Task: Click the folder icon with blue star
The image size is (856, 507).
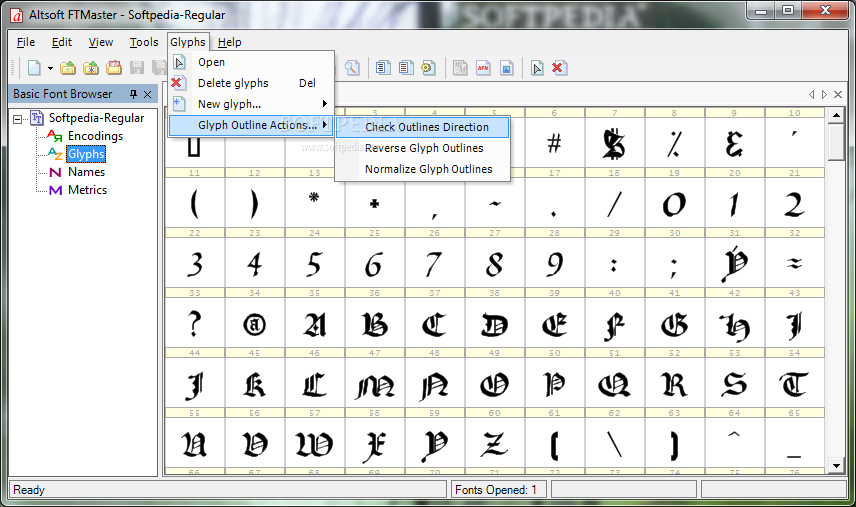Action: [91, 68]
